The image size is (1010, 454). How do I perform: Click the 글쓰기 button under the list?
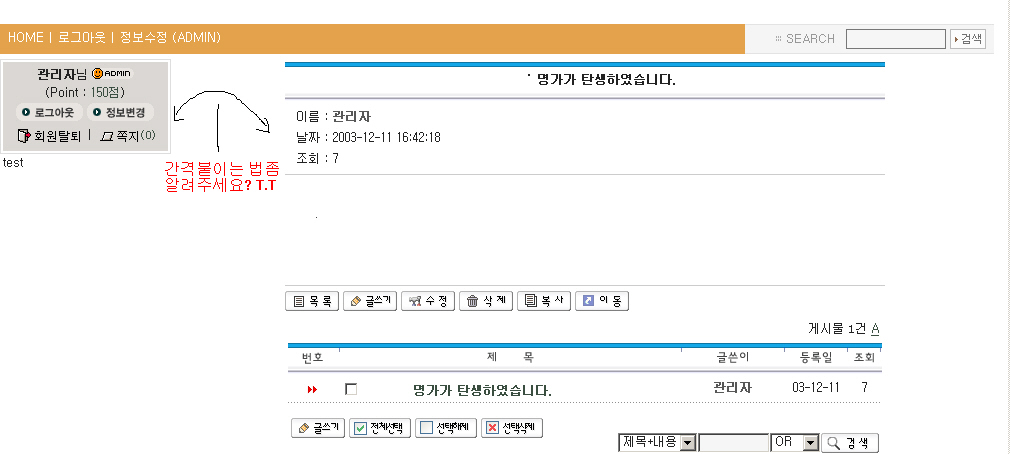tap(318, 428)
